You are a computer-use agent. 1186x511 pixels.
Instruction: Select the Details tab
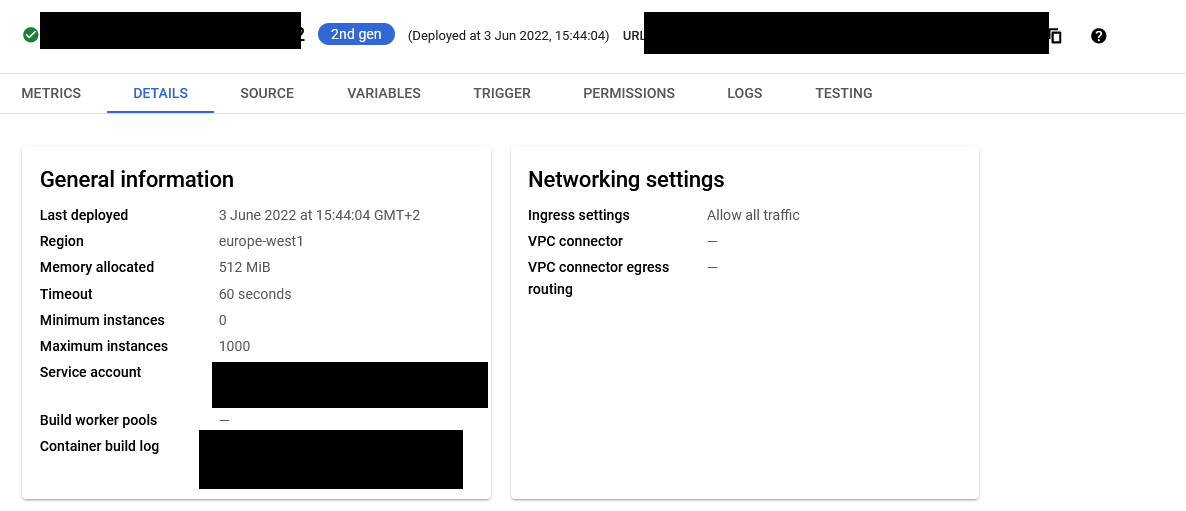pyautogui.click(x=160, y=93)
